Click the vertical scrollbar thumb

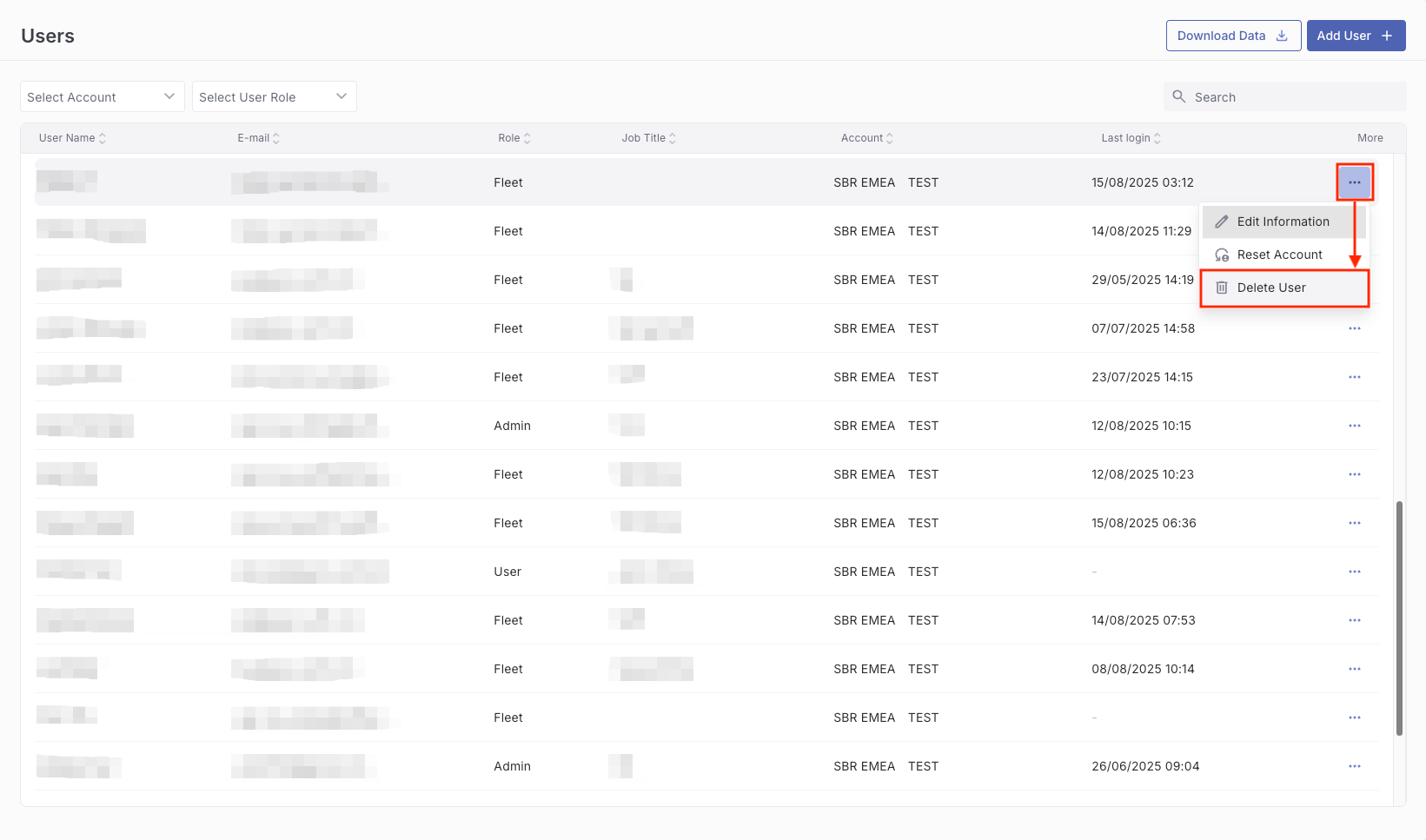1399,618
